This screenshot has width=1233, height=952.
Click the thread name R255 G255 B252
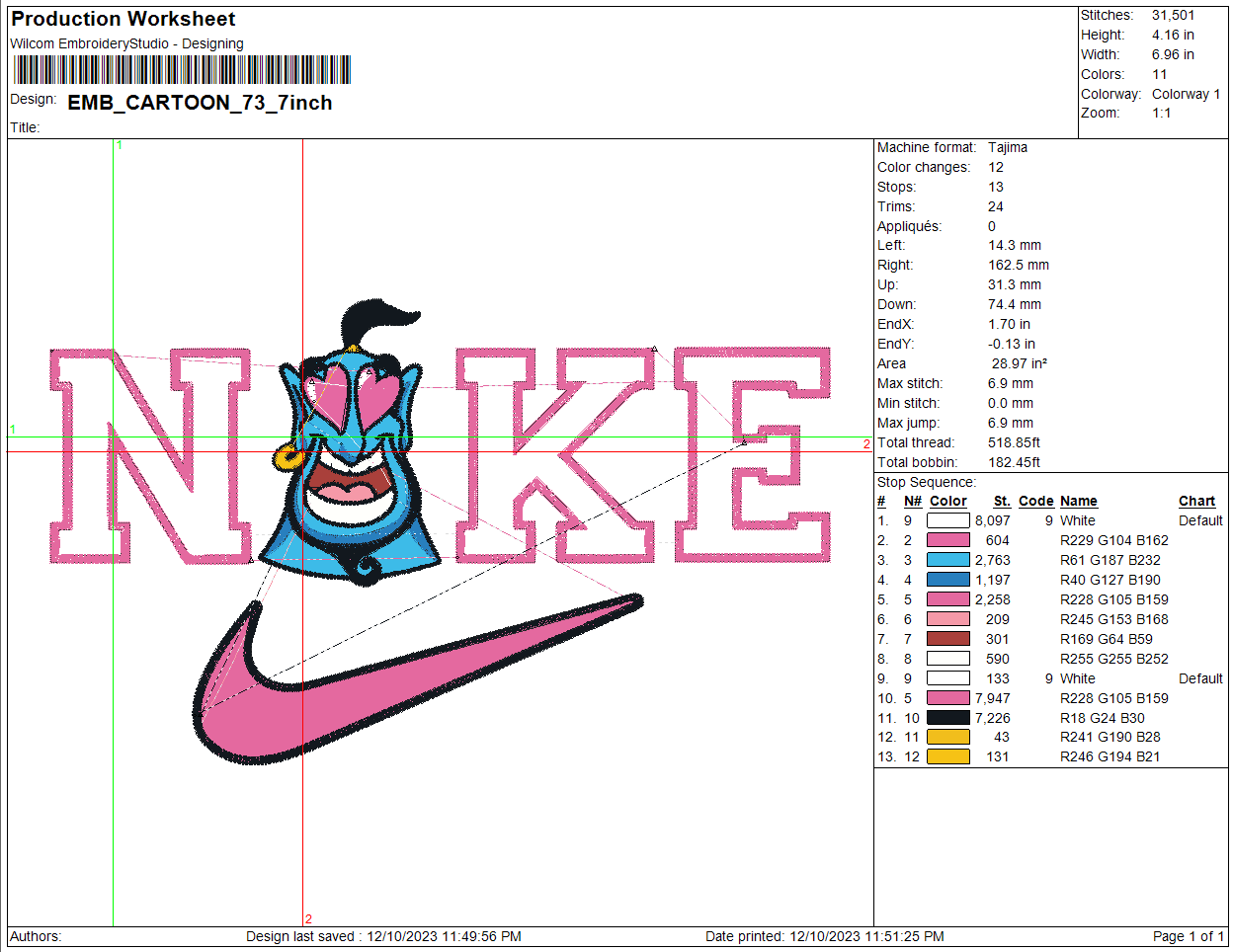1114,659
